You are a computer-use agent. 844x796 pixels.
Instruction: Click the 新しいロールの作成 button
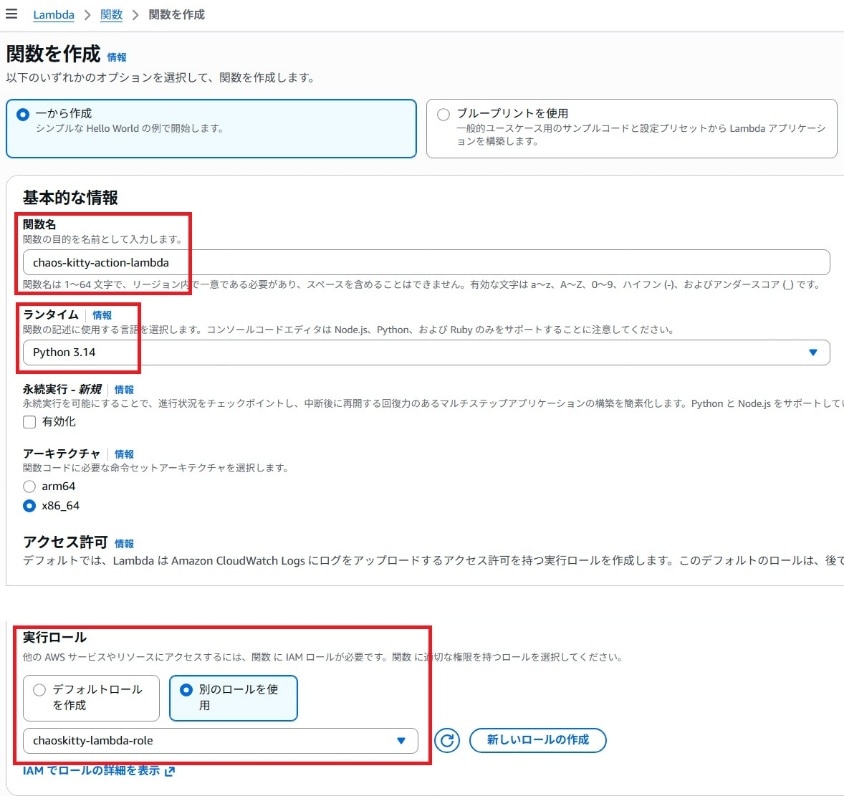click(x=537, y=741)
